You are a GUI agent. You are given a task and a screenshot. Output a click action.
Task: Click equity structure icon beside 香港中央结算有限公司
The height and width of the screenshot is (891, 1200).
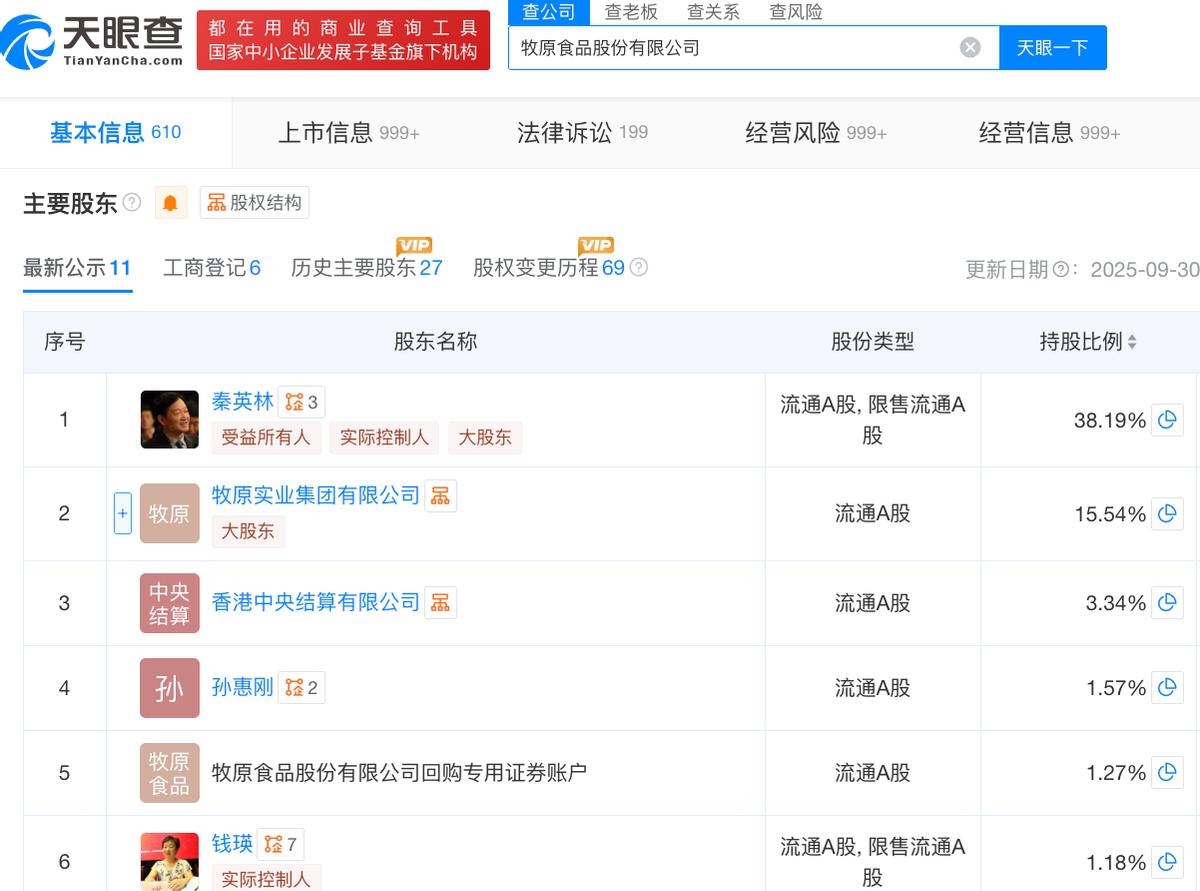(440, 603)
